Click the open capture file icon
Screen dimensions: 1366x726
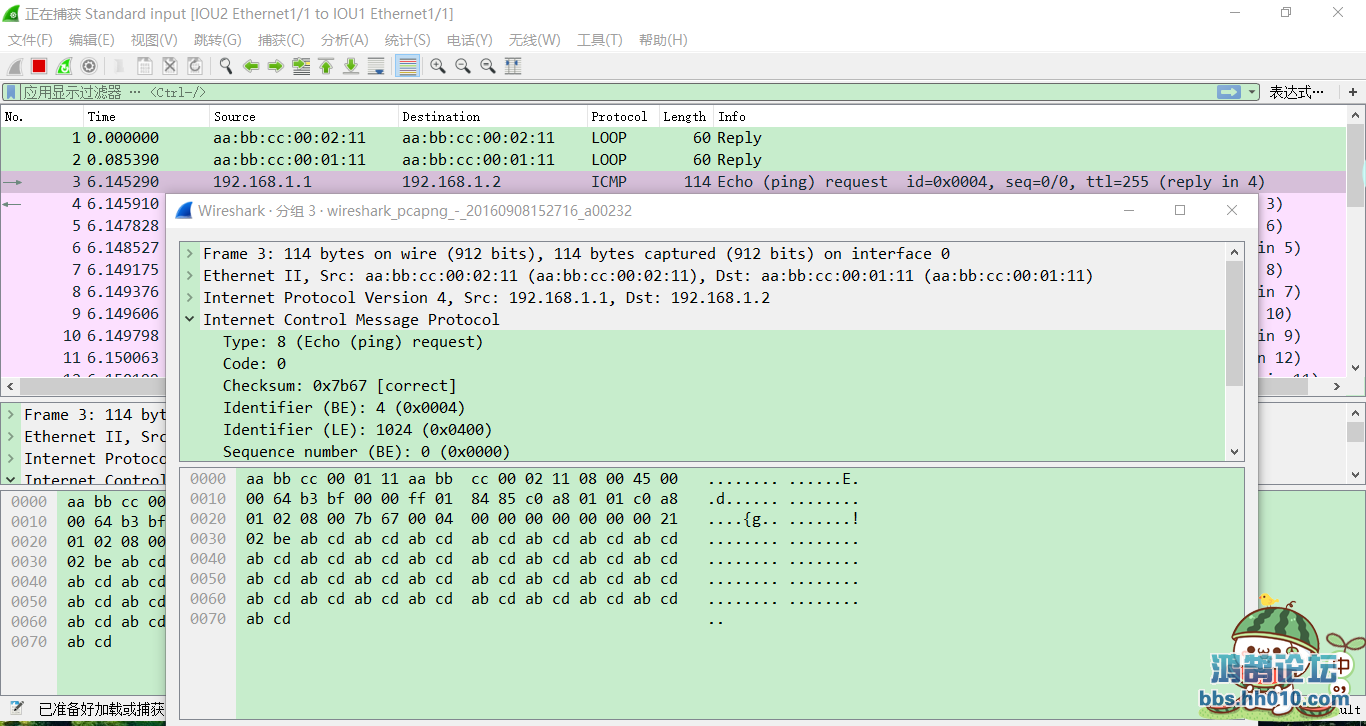tap(120, 66)
